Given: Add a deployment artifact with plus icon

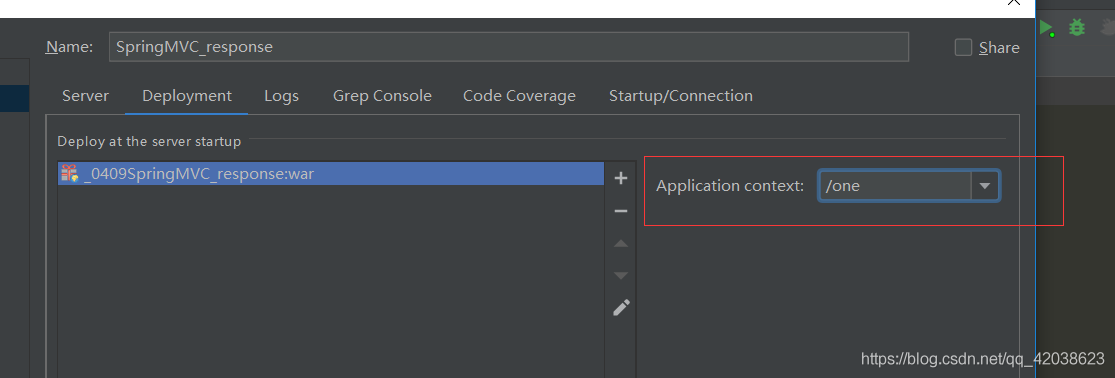Looking at the screenshot, I should coord(621,178).
